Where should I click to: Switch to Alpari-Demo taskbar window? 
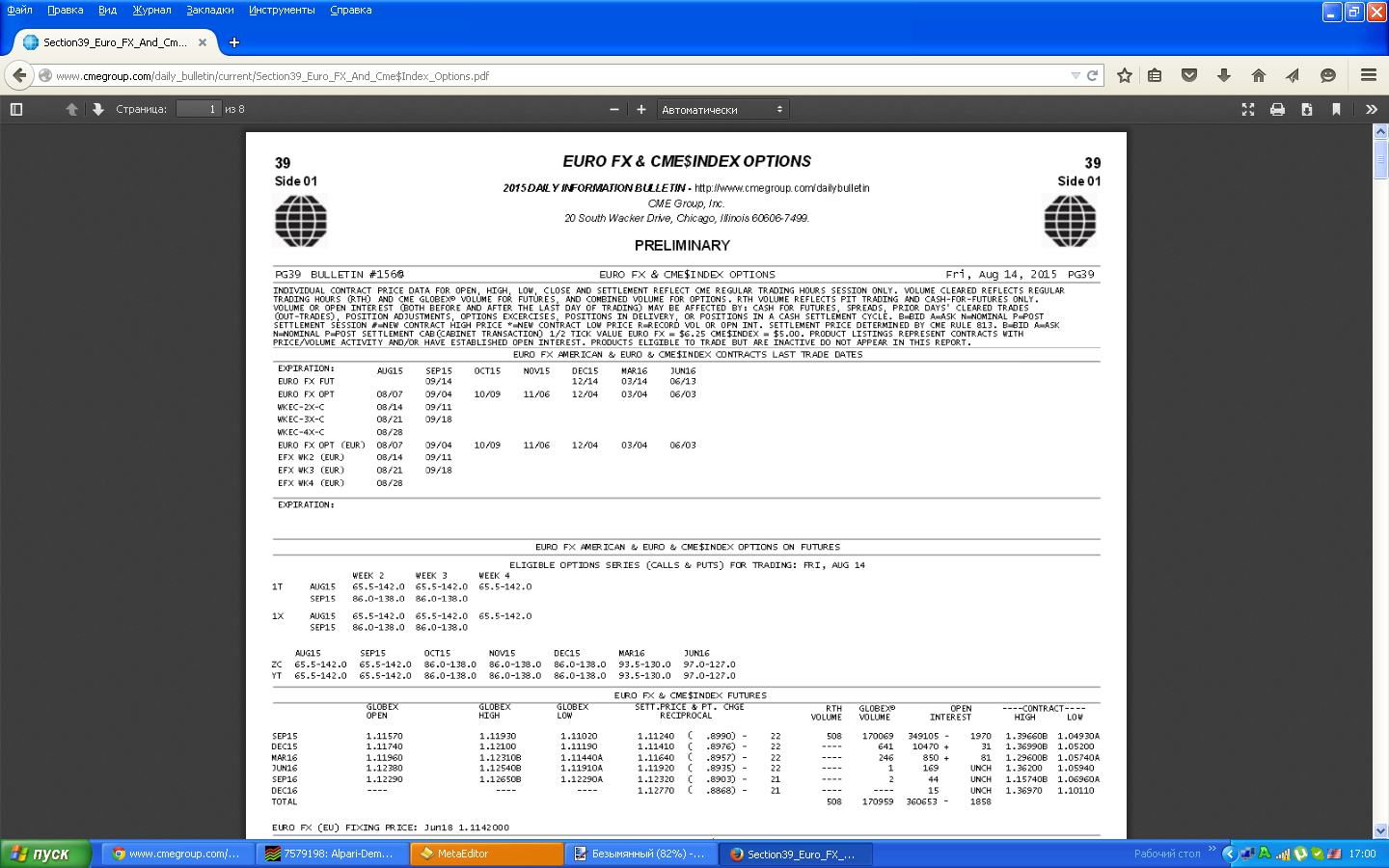tap(333, 854)
